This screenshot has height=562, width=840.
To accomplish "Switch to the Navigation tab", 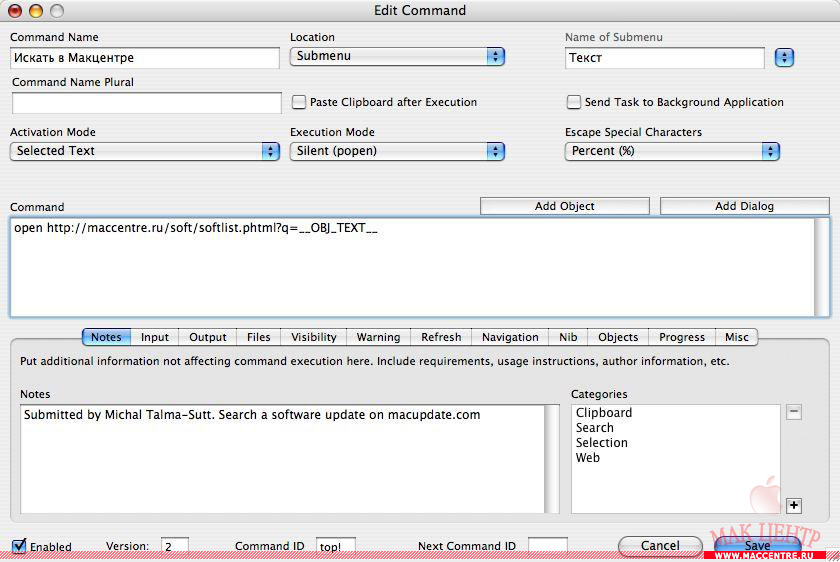I will coord(510,337).
